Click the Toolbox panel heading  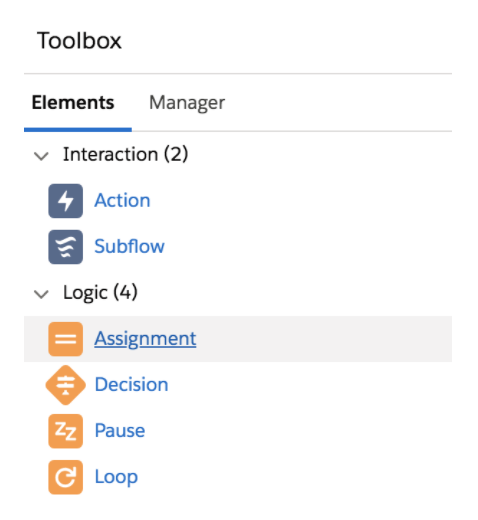pyautogui.click(x=79, y=41)
